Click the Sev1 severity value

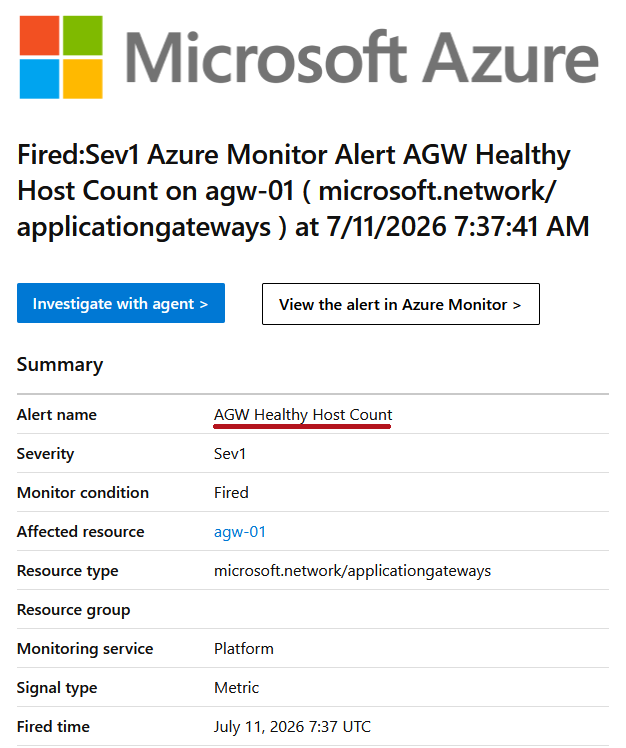230,454
